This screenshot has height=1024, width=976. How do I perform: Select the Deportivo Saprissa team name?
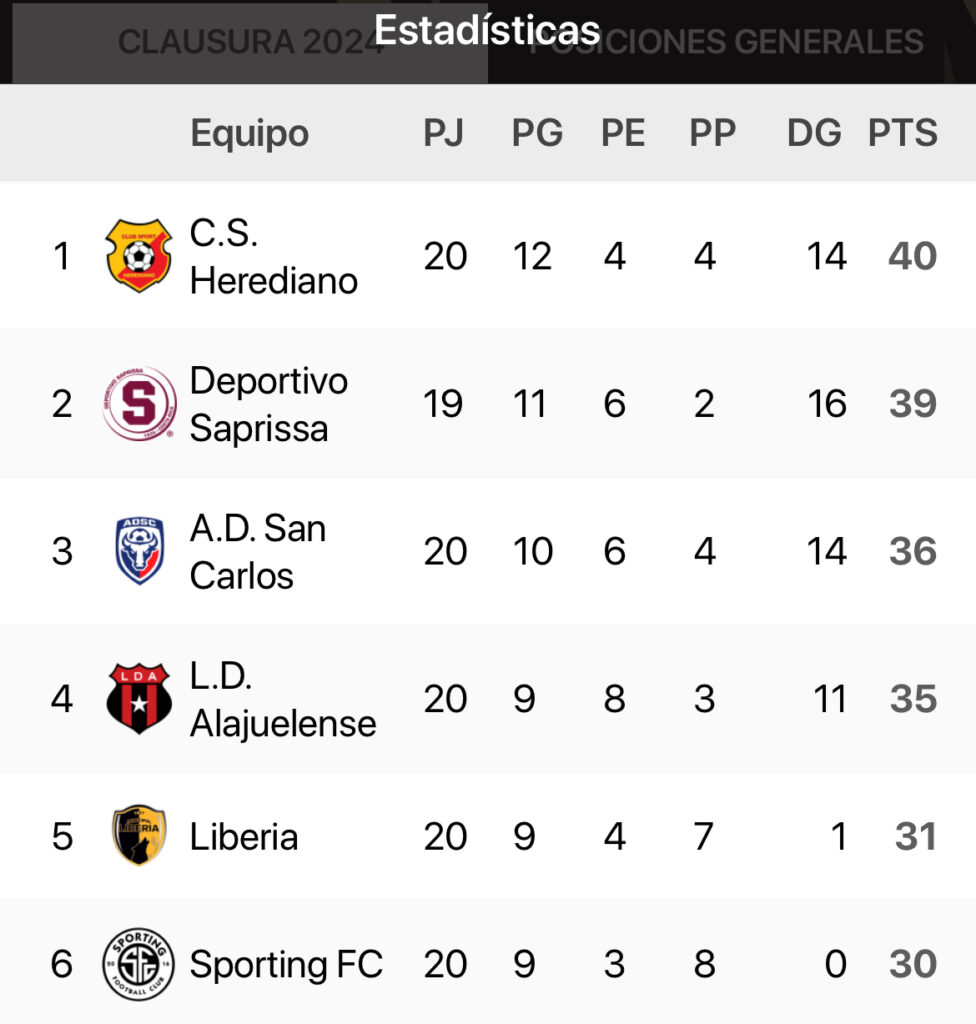tap(268, 404)
